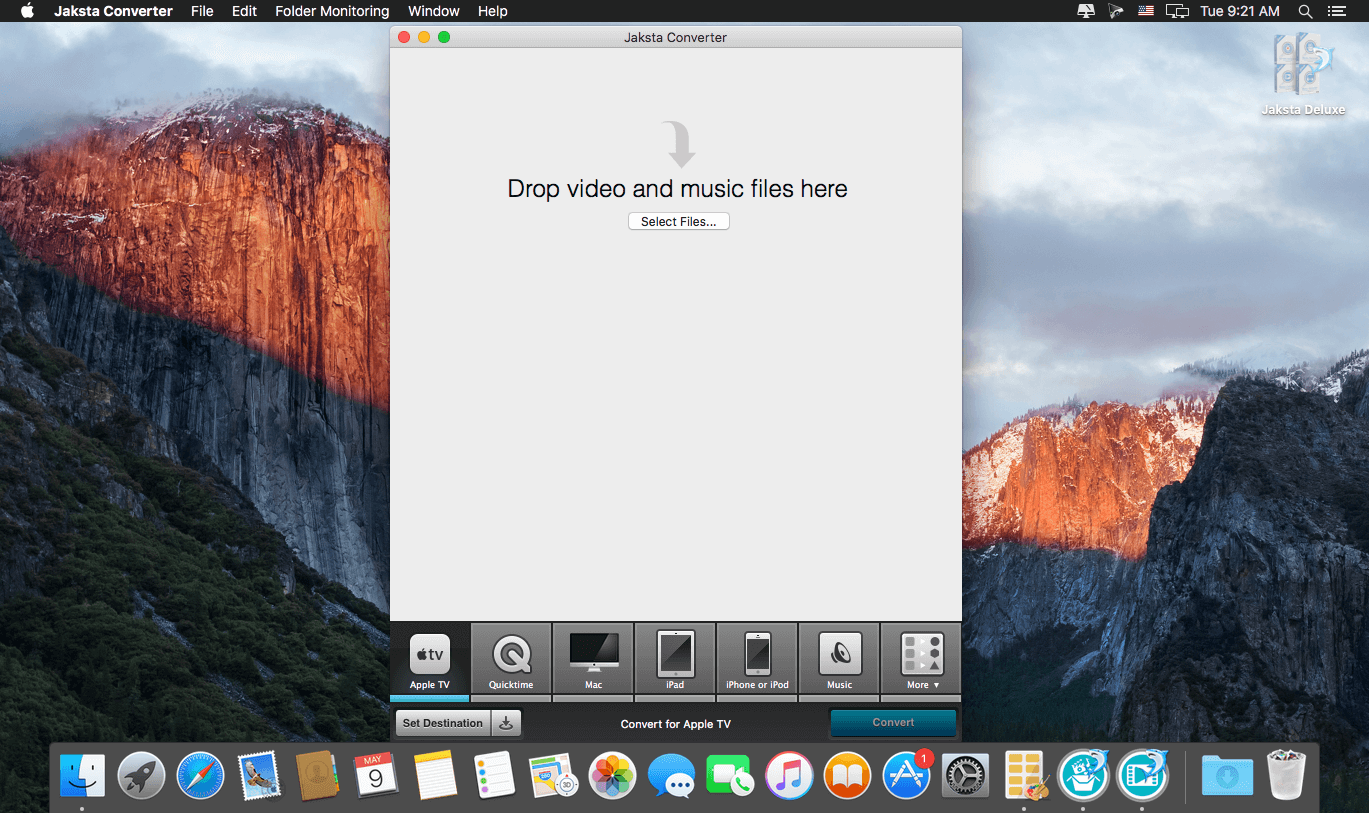Launch iTunes from the Dock

[x=789, y=776]
